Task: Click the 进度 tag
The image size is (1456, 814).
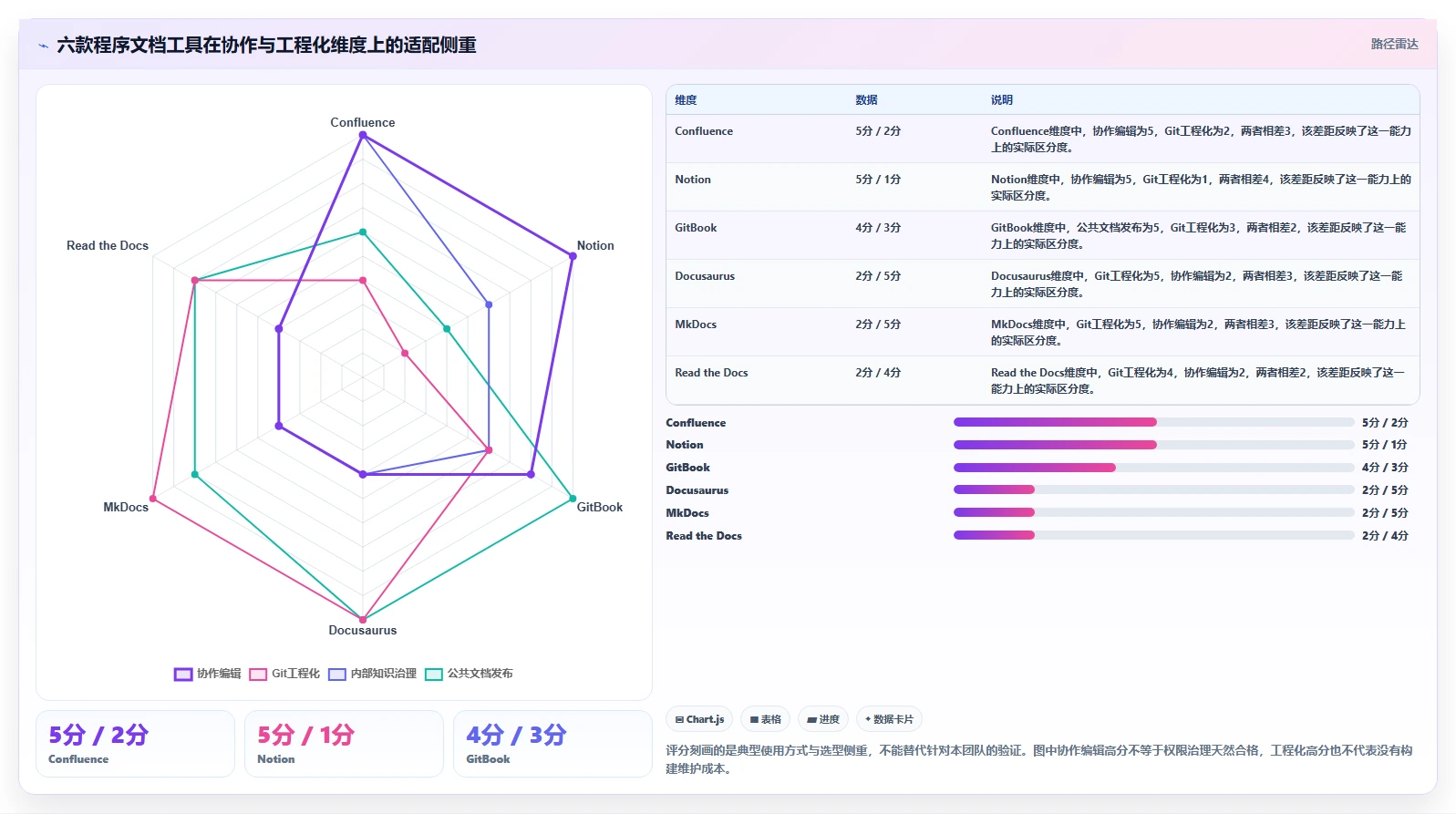Action: tap(823, 719)
